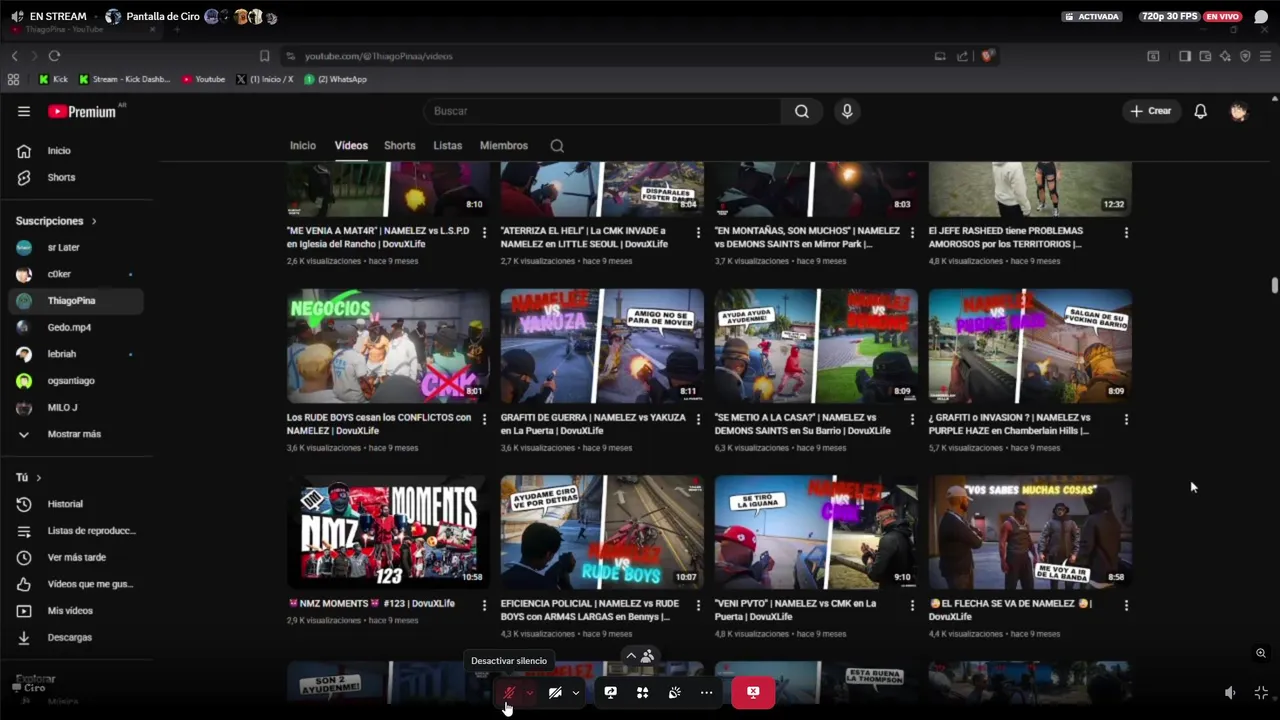The width and height of the screenshot is (1280, 720).
Task: Switch to the Shorts channel tab
Action: pyautogui.click(x=399, y=145)
